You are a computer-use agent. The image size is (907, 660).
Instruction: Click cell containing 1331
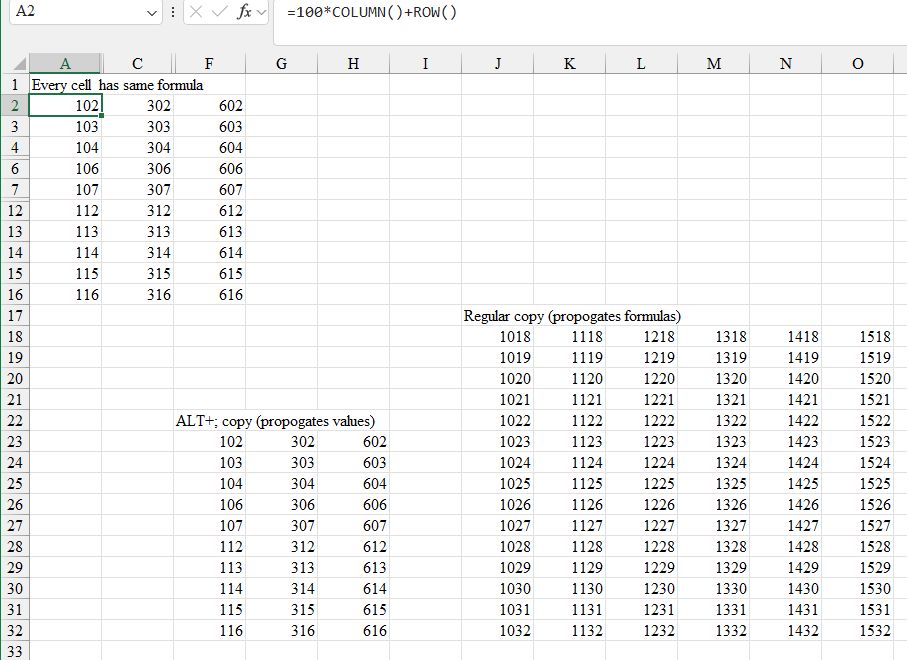coord(714,609)
